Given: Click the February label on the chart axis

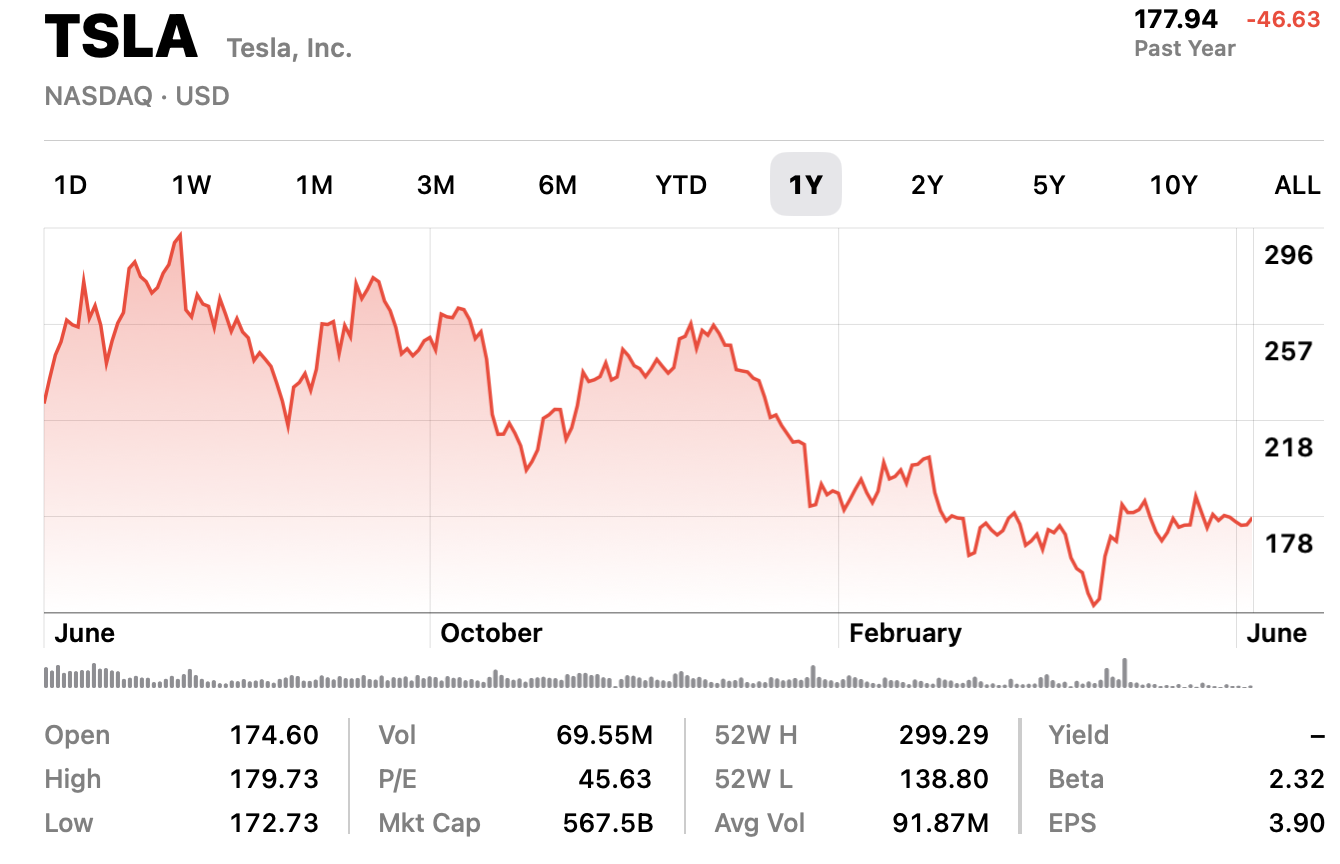Looking at the screenshot, I should click(905, 633).
